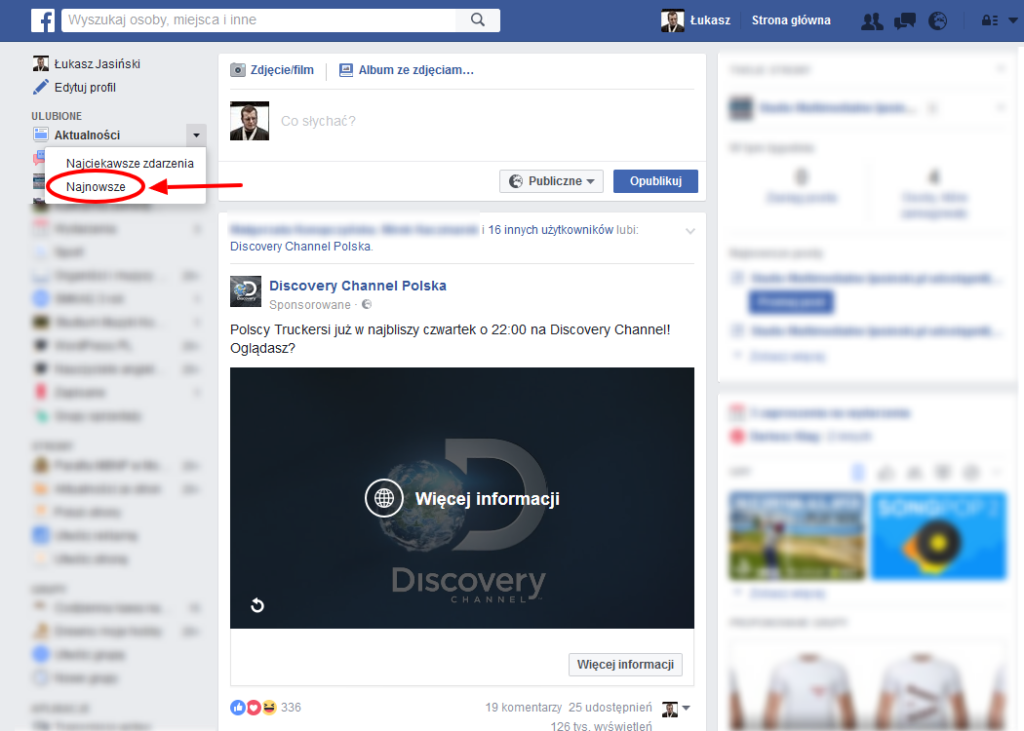The image size is (1024, 731).
Task: Open the Publiczne audience dropdown
Action: [551, 181]
